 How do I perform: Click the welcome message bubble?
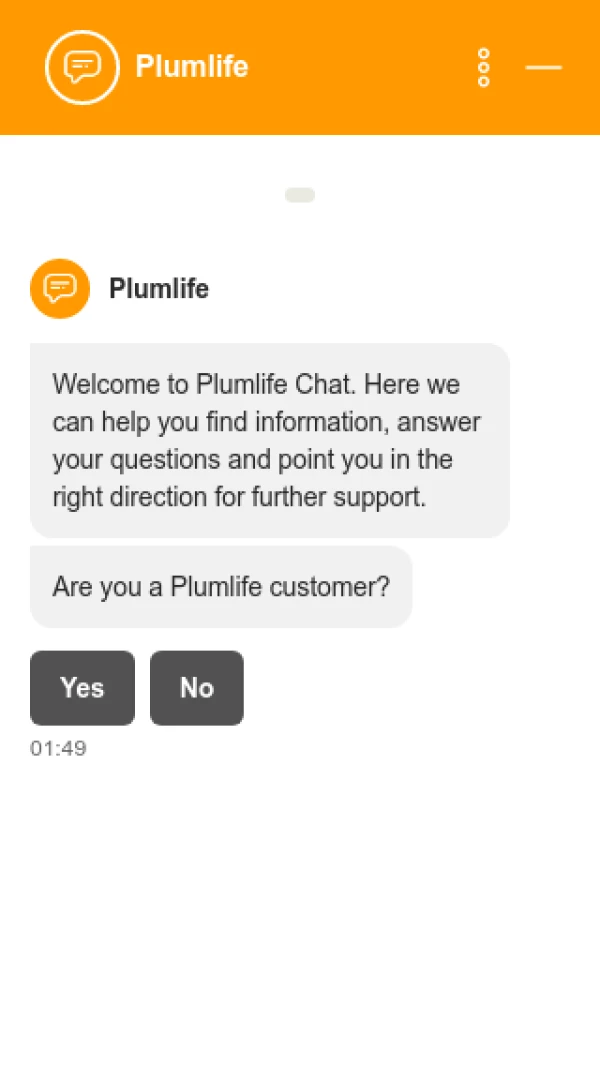270,440
